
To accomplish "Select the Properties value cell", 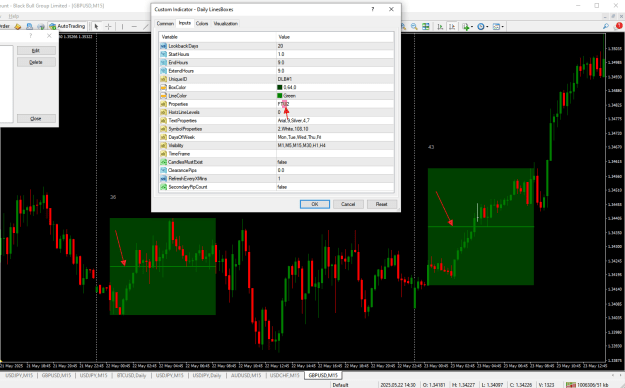I will (335, 104).
